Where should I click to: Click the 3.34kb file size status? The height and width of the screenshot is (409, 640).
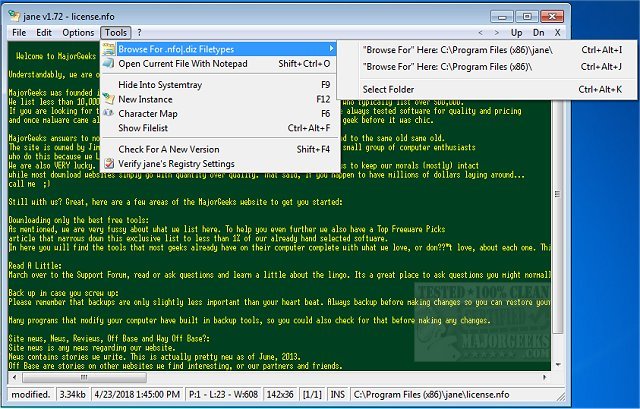(73, 394)
